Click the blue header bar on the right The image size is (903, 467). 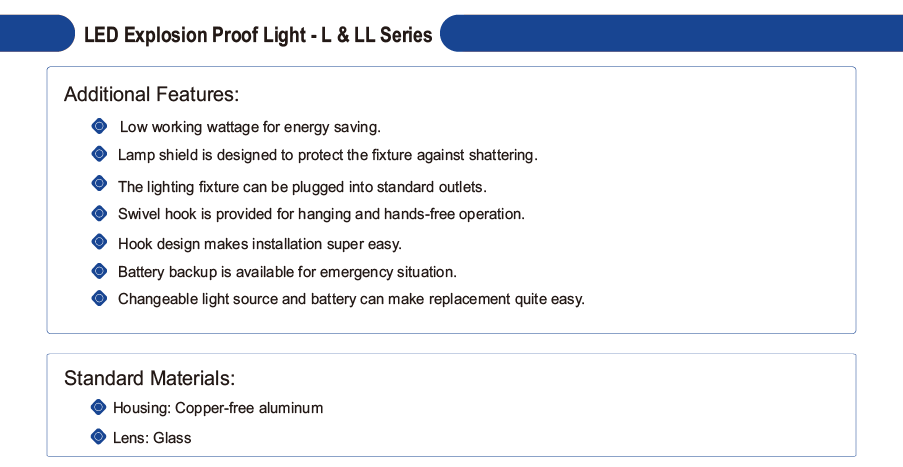(671, 33)
